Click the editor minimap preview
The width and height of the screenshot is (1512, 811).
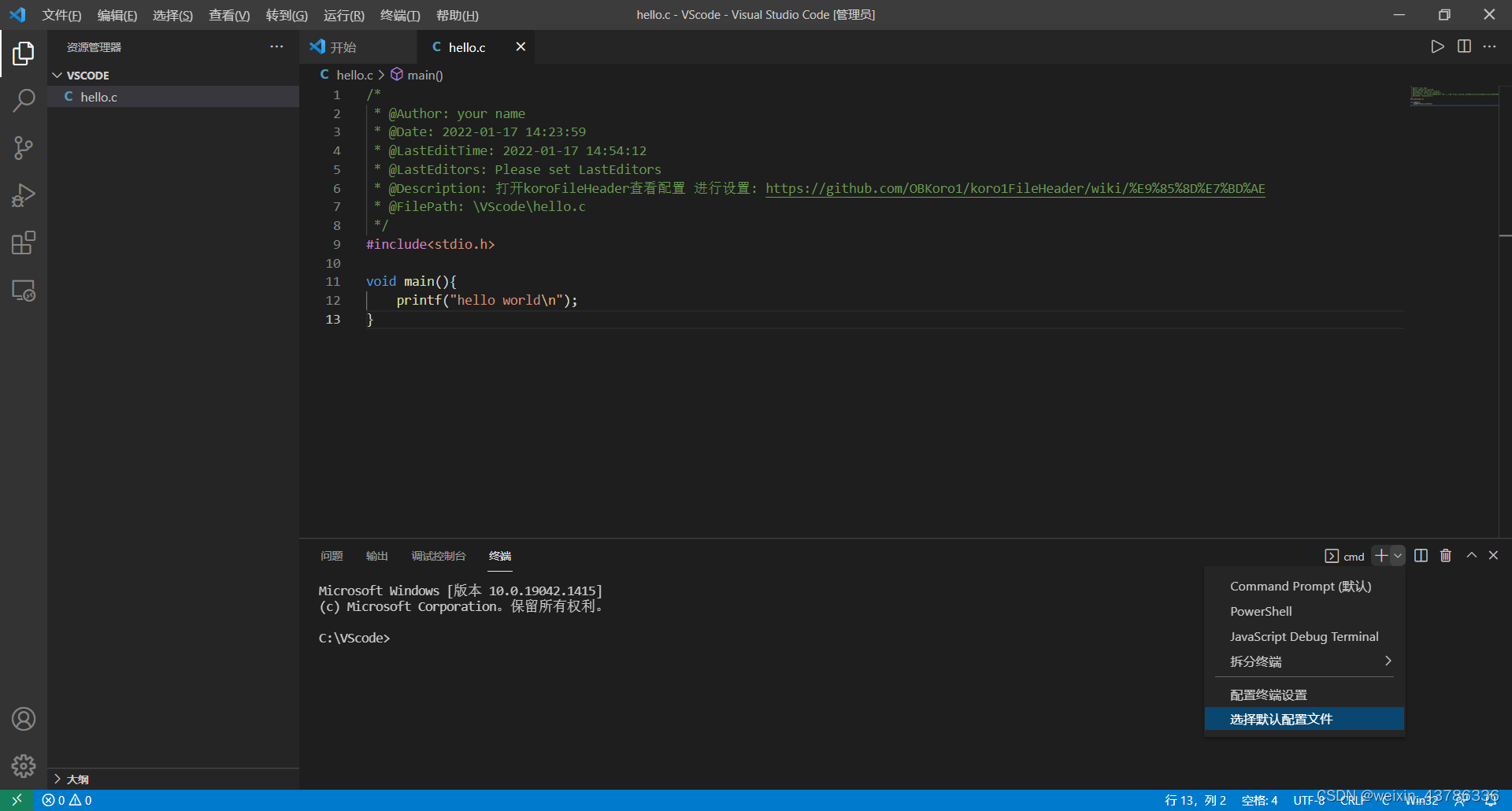coord(1454,97)
